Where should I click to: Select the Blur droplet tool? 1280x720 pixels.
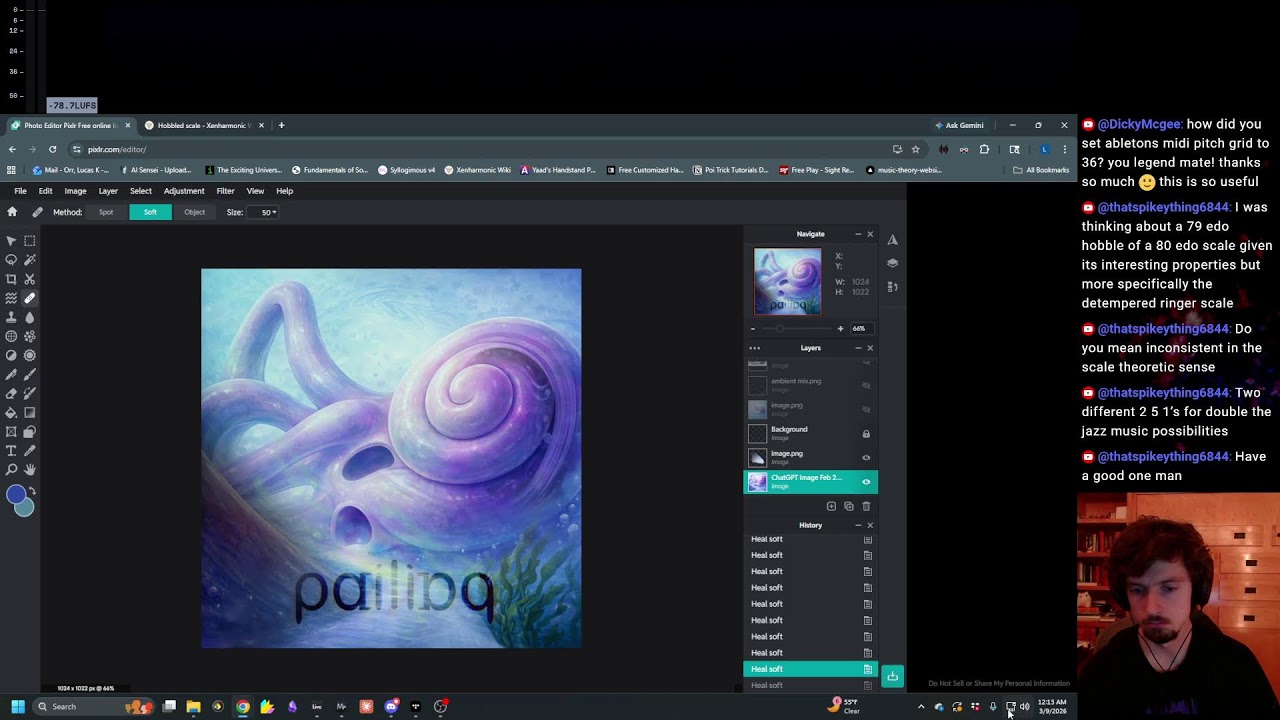(30, 317)
